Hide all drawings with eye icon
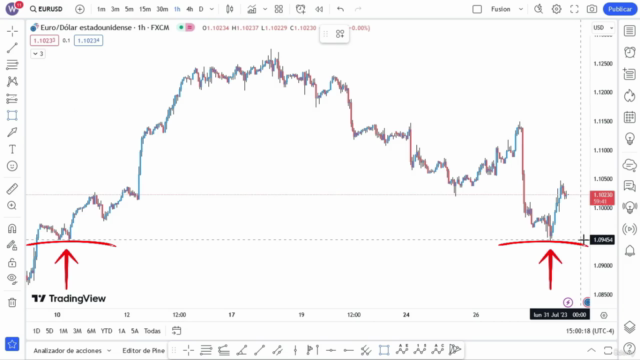Viewport: 640px width, 360px height. (x=12, y=279)
